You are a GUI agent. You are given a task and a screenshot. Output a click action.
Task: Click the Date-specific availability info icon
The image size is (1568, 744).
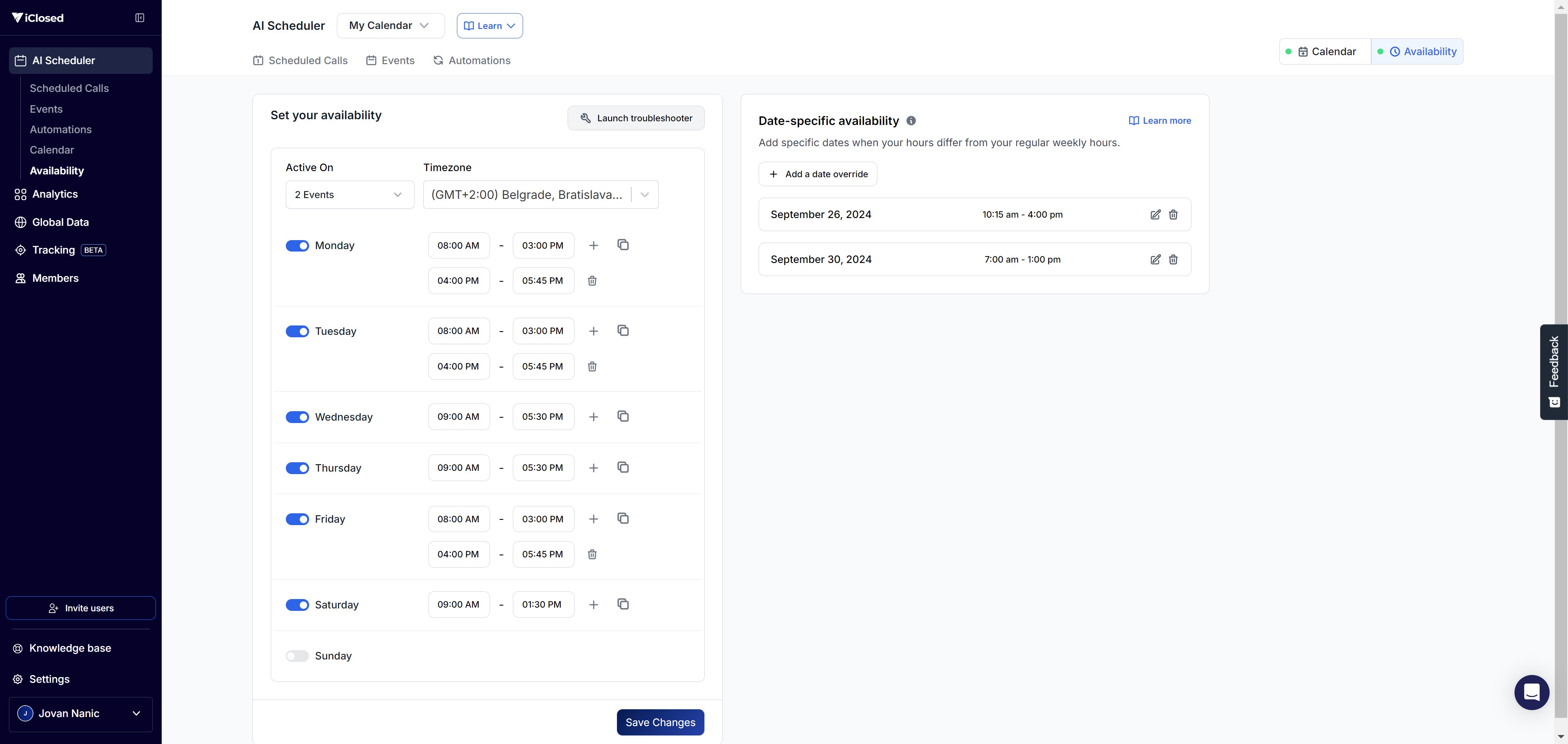point(911,120)
